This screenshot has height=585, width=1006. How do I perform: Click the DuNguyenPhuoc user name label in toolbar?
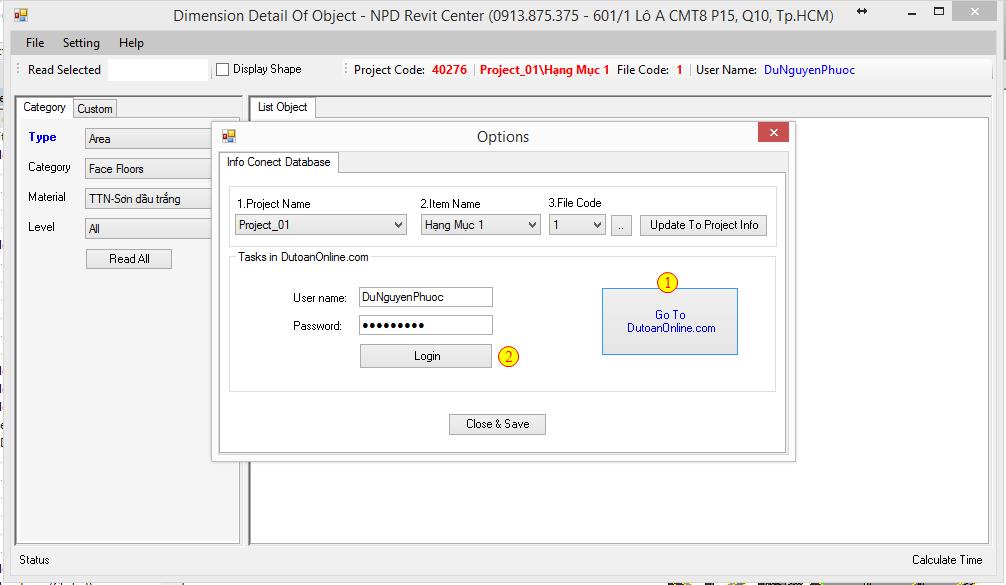click(x=809, y=69)
